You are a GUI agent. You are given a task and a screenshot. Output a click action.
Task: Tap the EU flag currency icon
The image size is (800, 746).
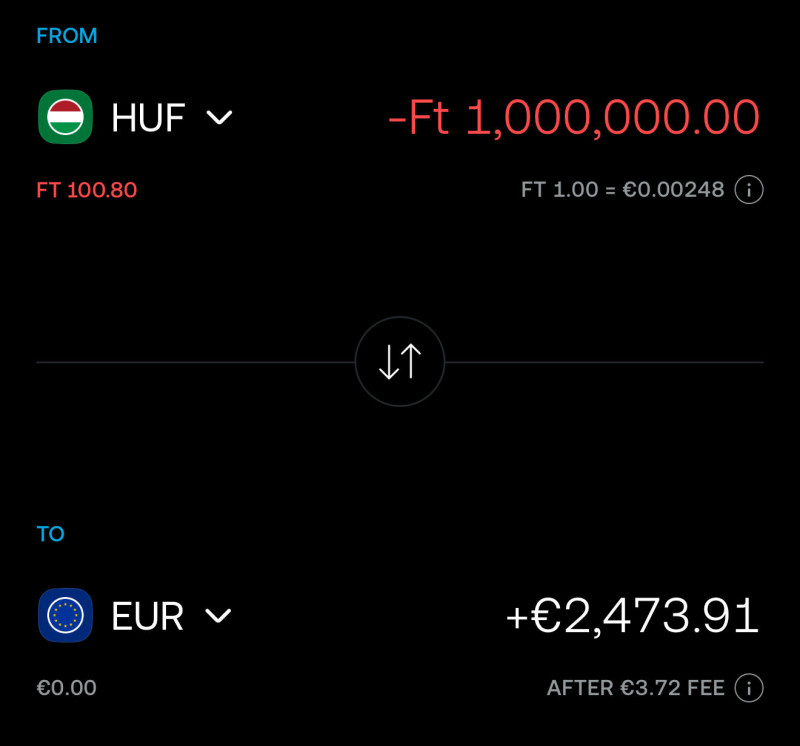click(x=65, y=615)
